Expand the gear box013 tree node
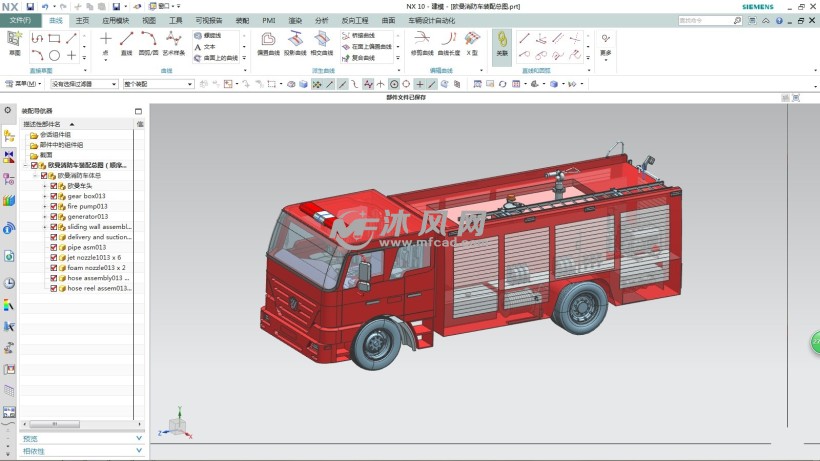The image size is (820, 461). (x=45, y=196)
